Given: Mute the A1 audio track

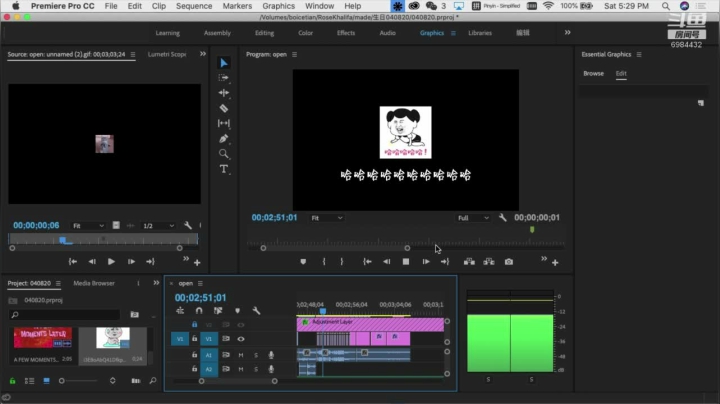Looking at the screenshot, I should 241,355.
